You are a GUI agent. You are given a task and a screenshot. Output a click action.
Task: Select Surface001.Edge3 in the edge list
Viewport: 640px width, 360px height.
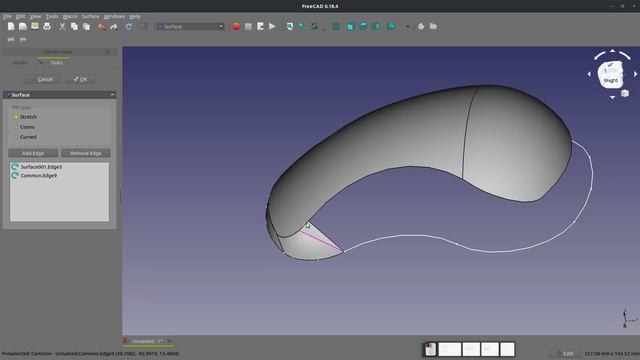59,167
